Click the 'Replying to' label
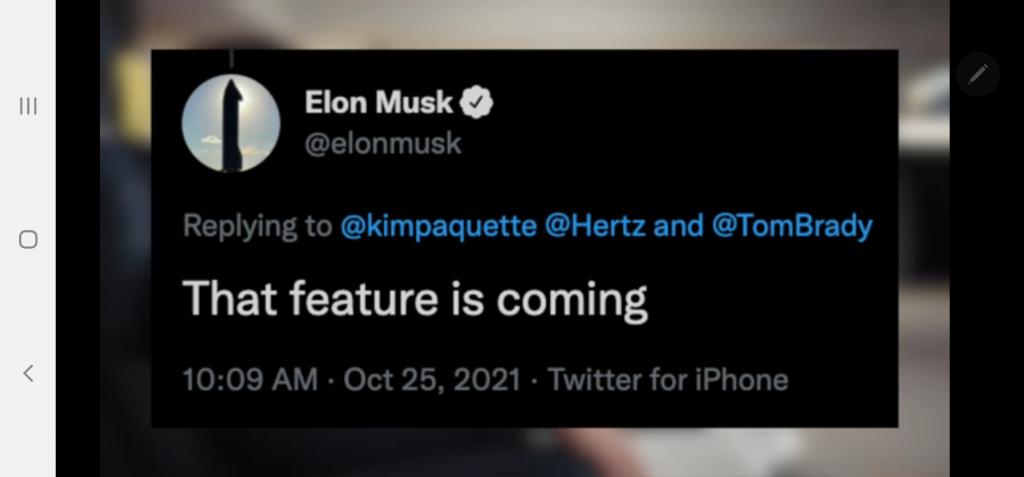This screenshot has height=477, width=1024. pos(257,227)
